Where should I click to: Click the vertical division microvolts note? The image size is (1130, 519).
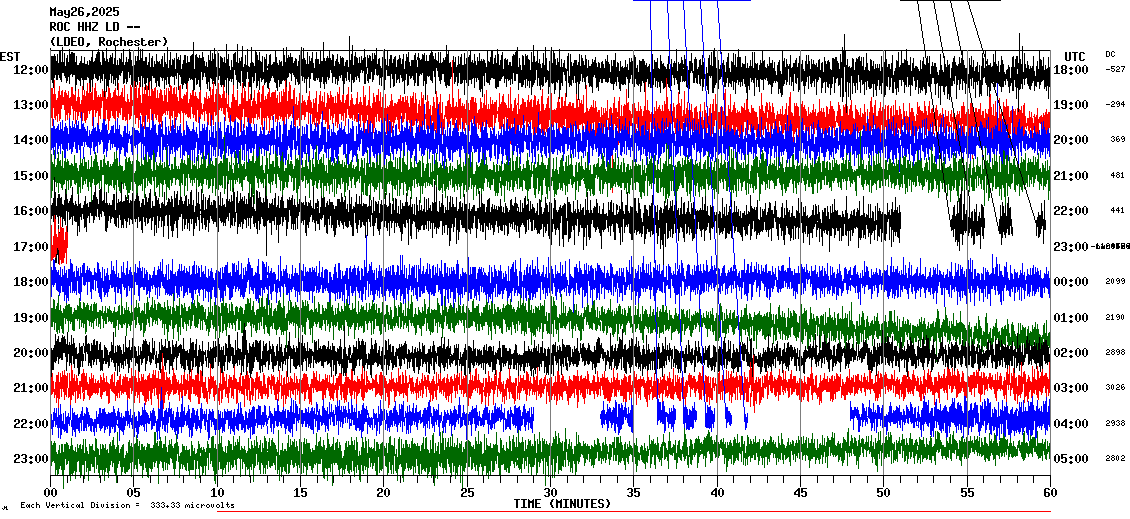(126, 506)
